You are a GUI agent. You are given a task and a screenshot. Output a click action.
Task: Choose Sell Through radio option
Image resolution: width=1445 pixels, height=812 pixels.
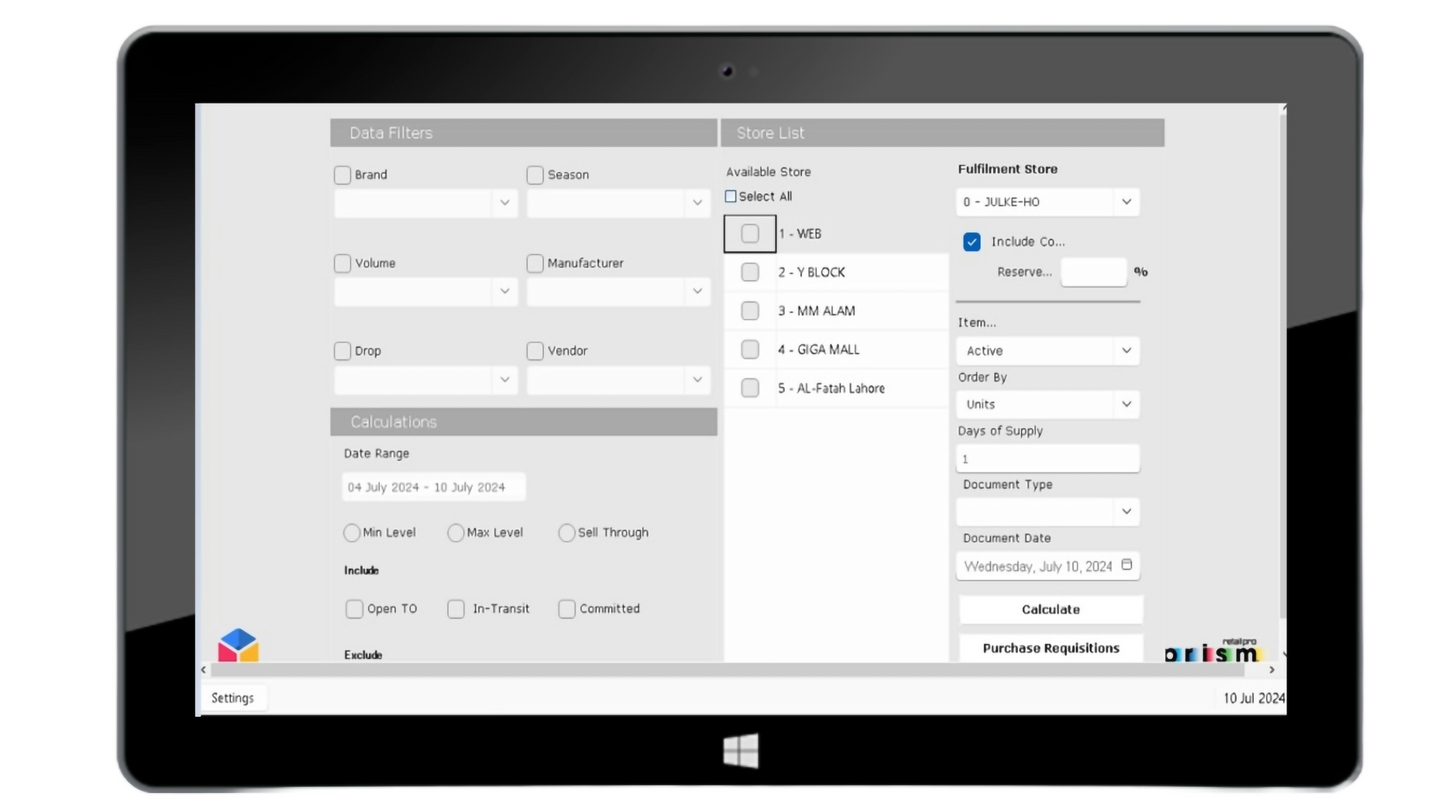click(x=567, y=533)
